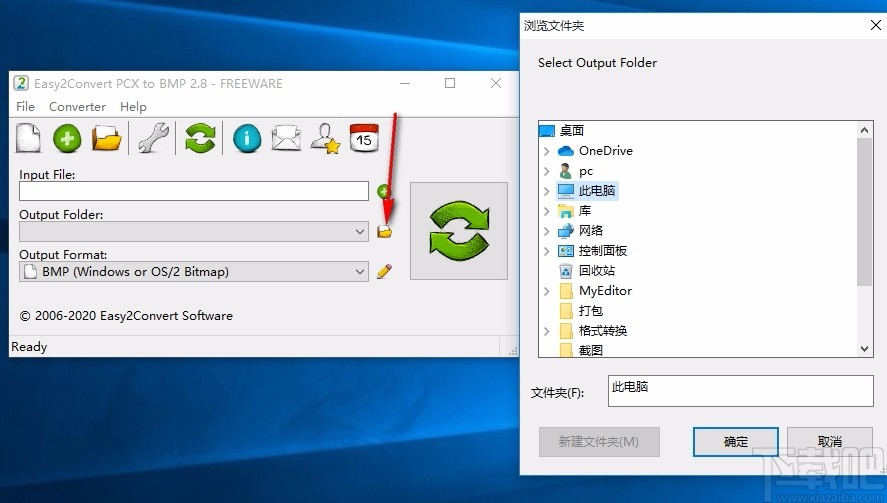Select the 格式转换 folder
This screenshot has width=887, height=503.
click(602, 330)
